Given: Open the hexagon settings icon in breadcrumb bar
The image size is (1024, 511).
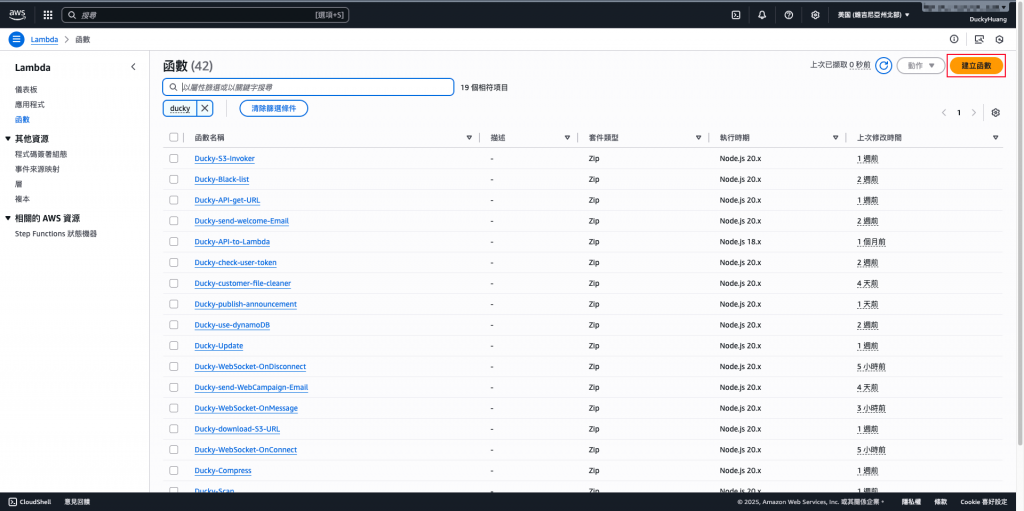Looking at the screenshot, I should tap(999, 39).
